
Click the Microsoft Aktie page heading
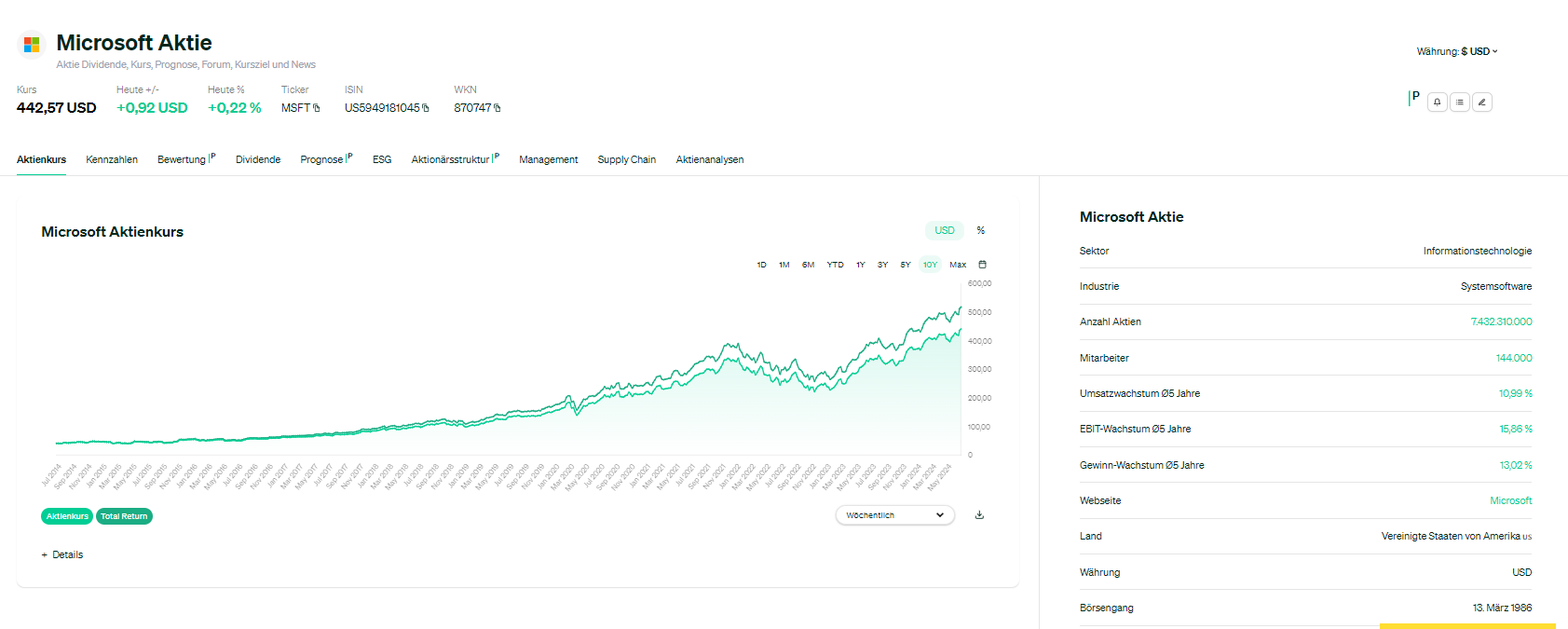click(134, 43)
